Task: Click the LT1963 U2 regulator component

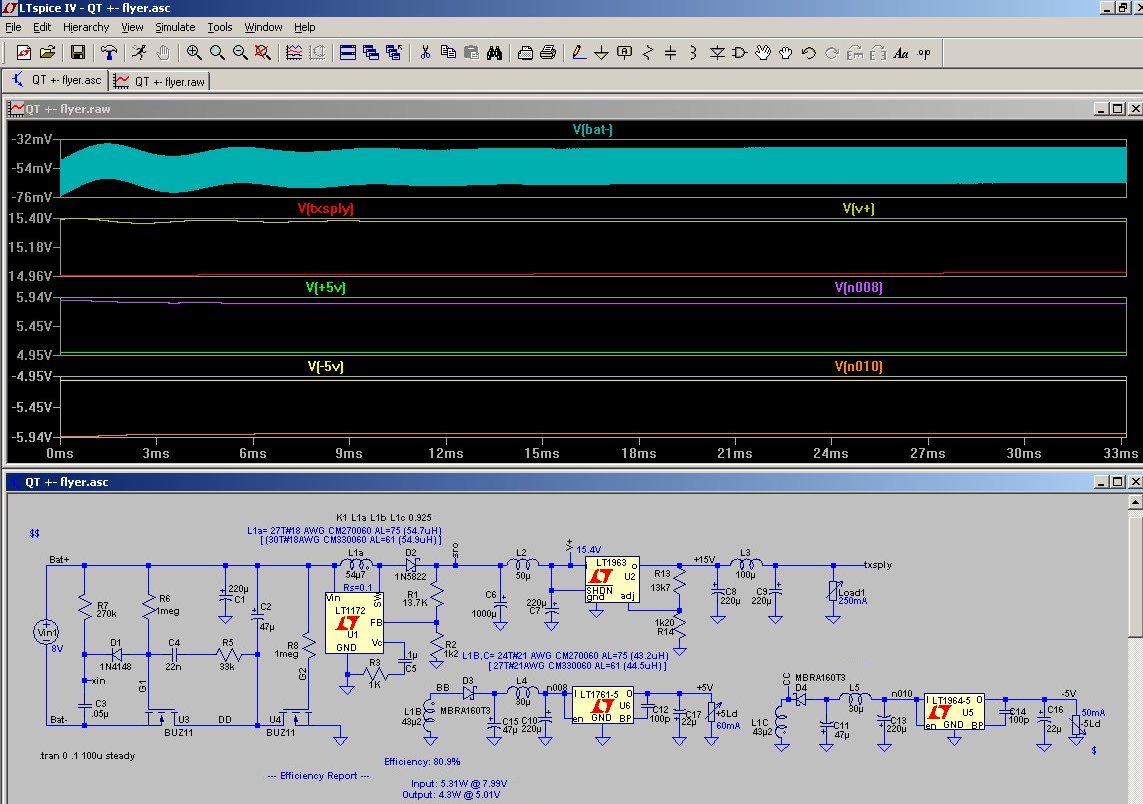Action: [x=612, y=580]
